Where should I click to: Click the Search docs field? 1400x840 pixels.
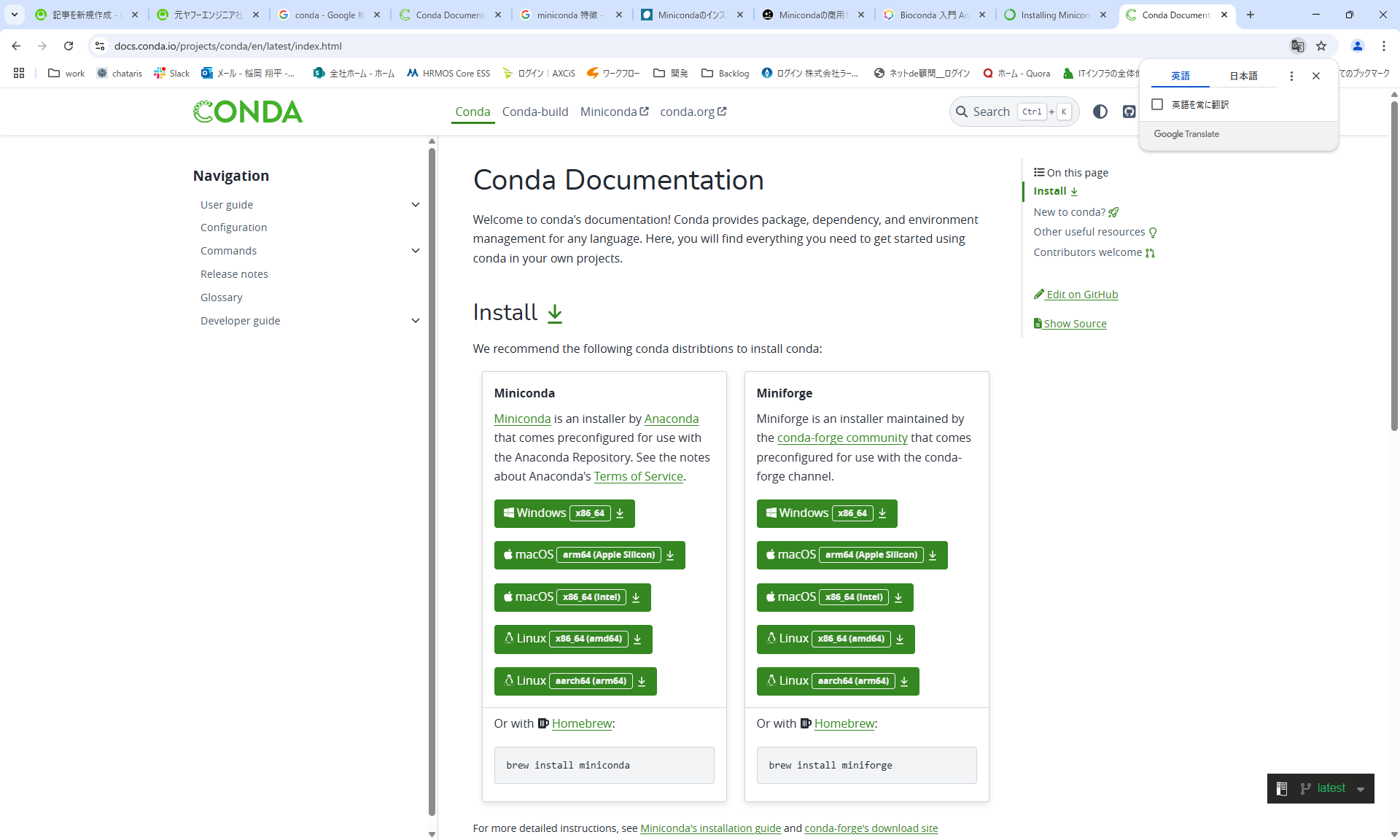coord(991,112)
